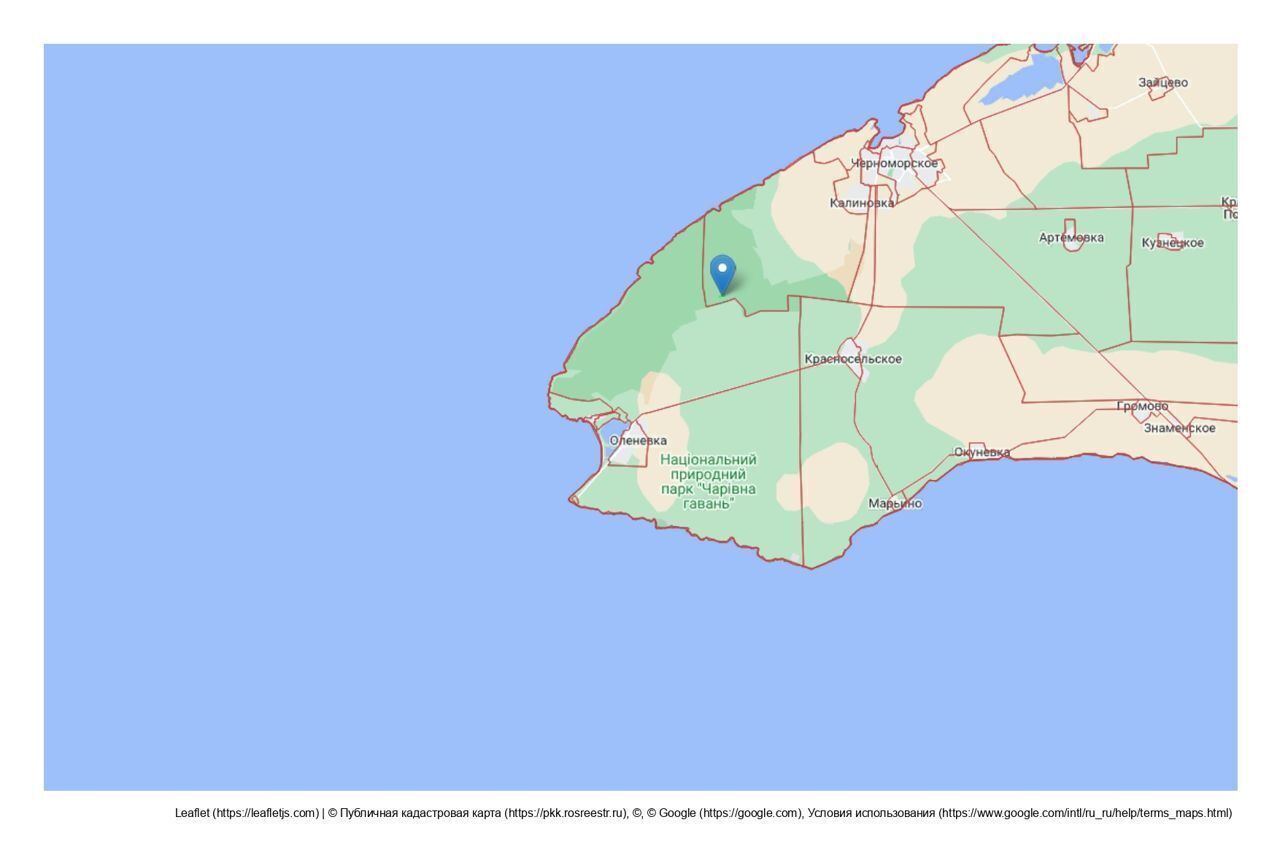
Task: Open the Условия использования terms link
Action: click(1020, 813)
